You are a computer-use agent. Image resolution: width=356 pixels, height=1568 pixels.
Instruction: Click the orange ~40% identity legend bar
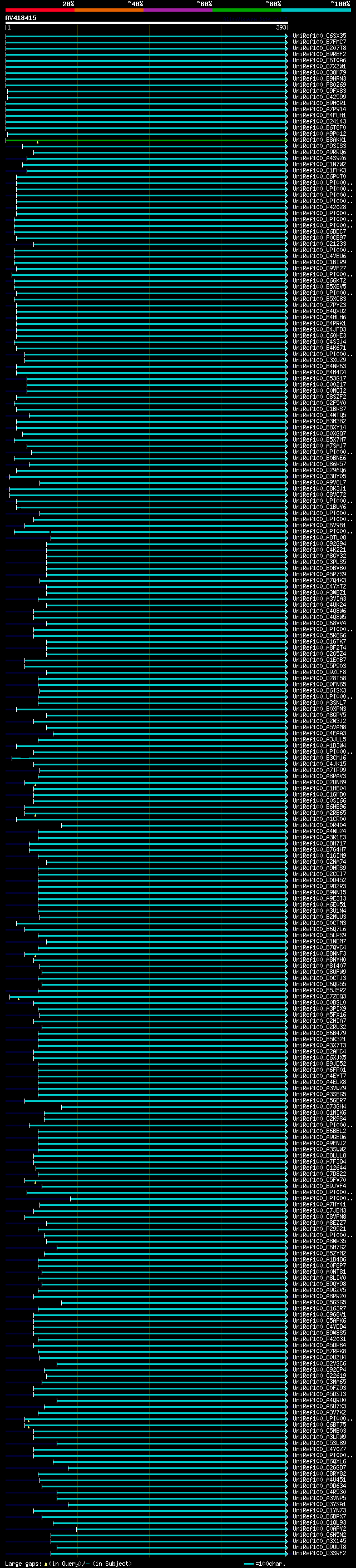click(x=109, y=10)
